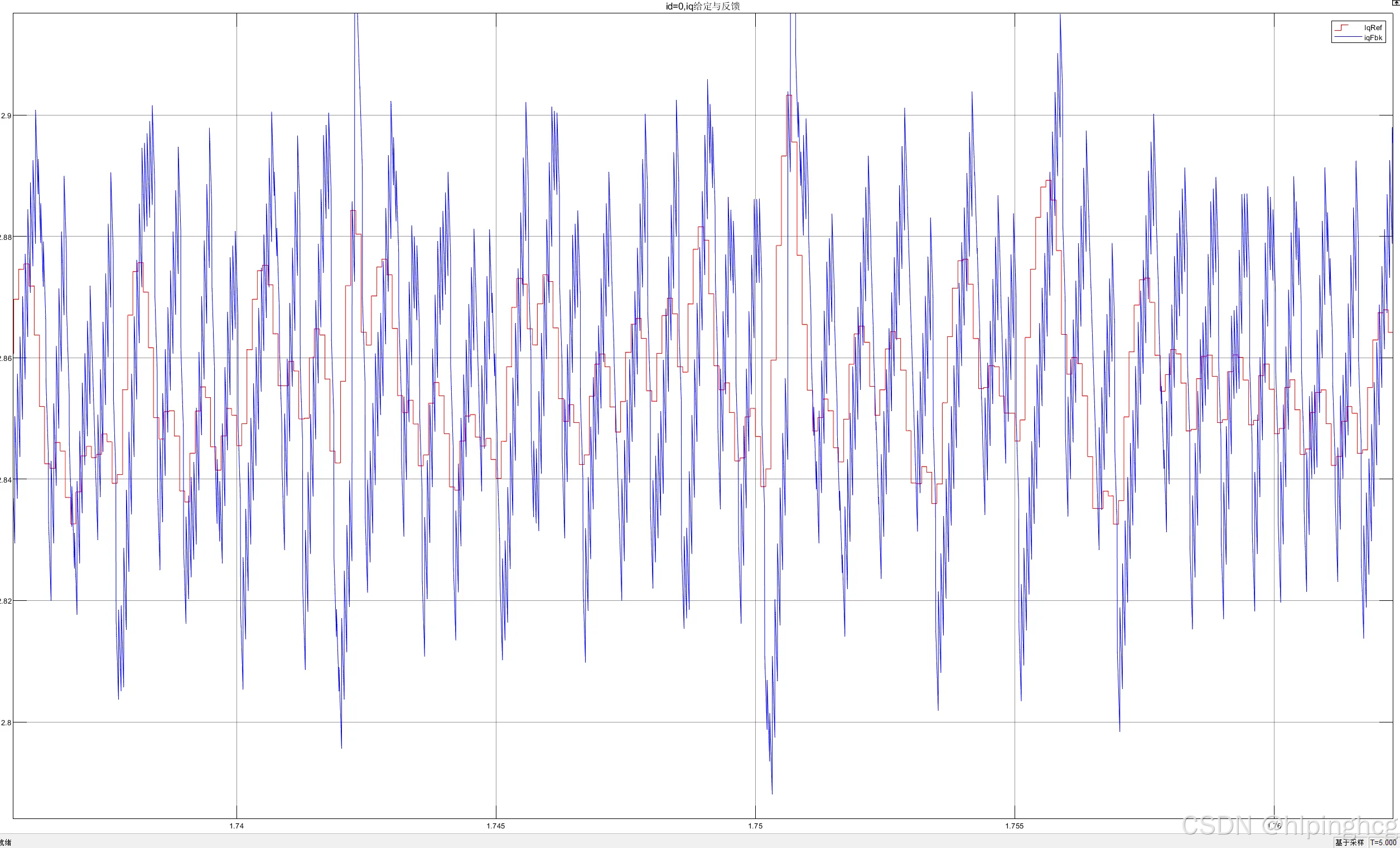
Task: Toggle the IqRef legend entry
Action: click(x=1373, y=28)
